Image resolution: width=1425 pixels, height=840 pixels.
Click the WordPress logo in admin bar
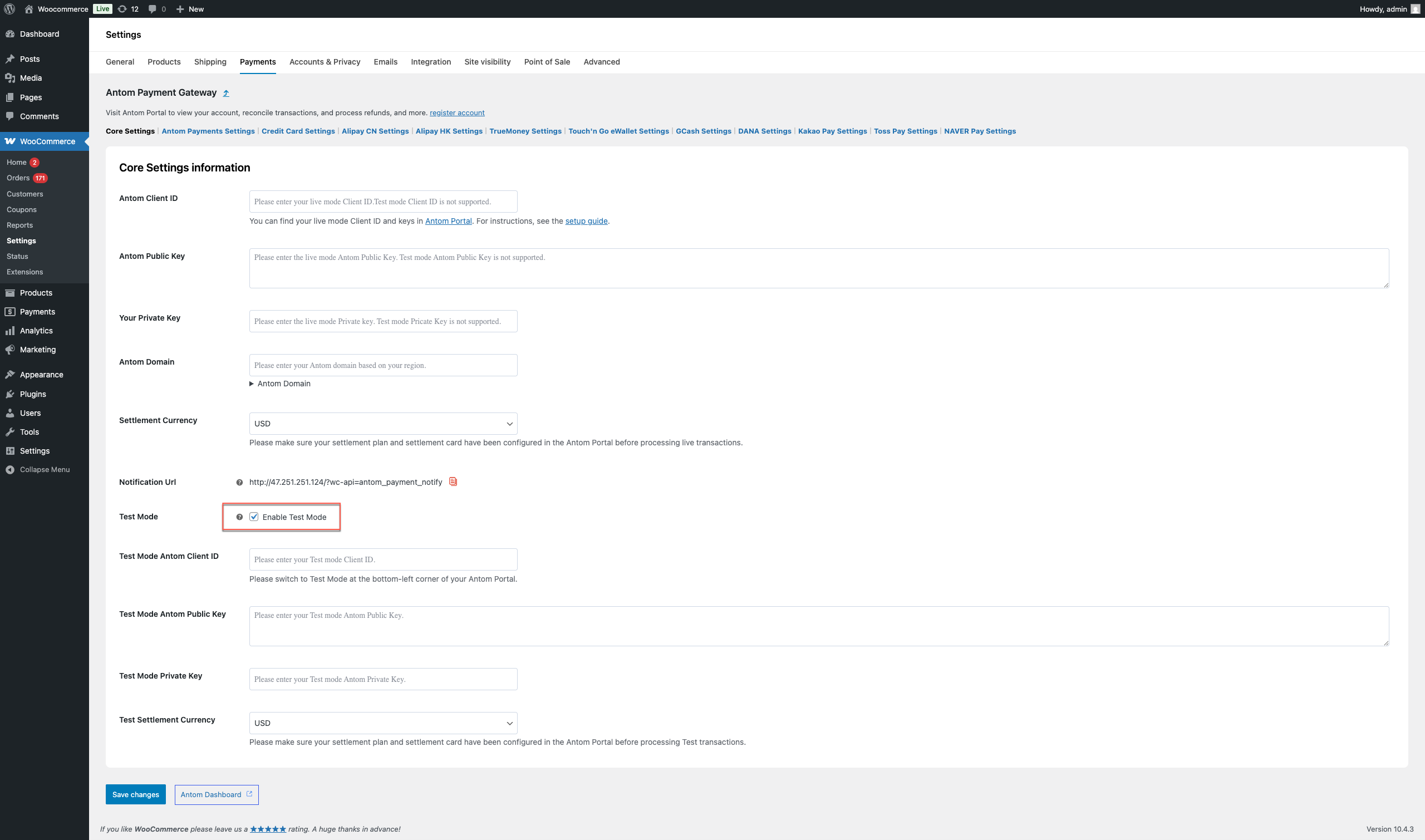coord(9,9)
